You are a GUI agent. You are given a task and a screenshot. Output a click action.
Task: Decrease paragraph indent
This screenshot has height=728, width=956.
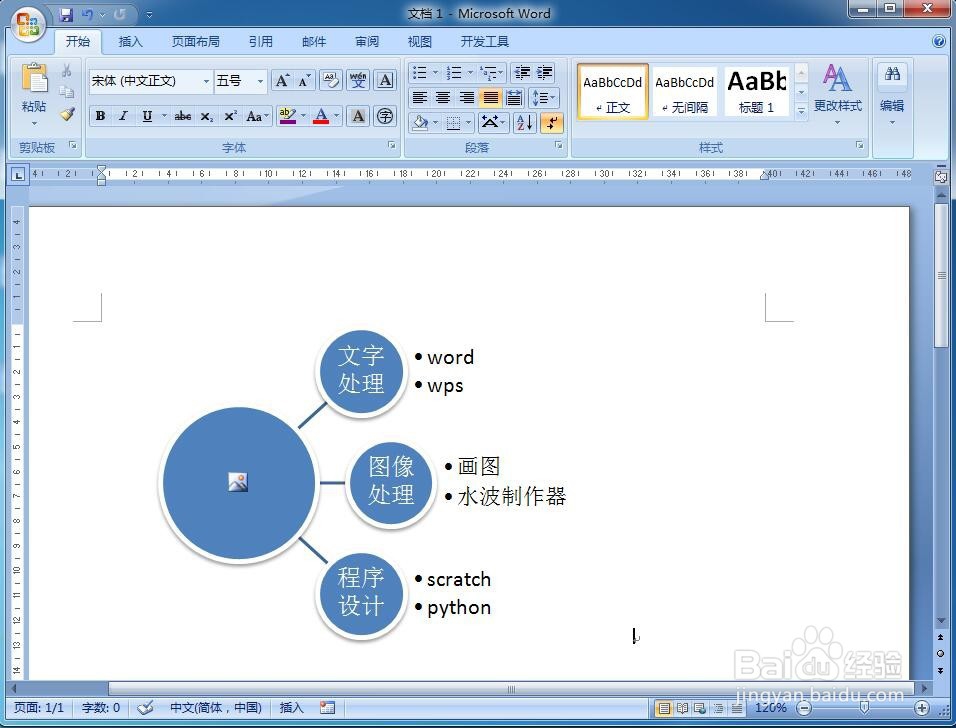coord(522,73)
